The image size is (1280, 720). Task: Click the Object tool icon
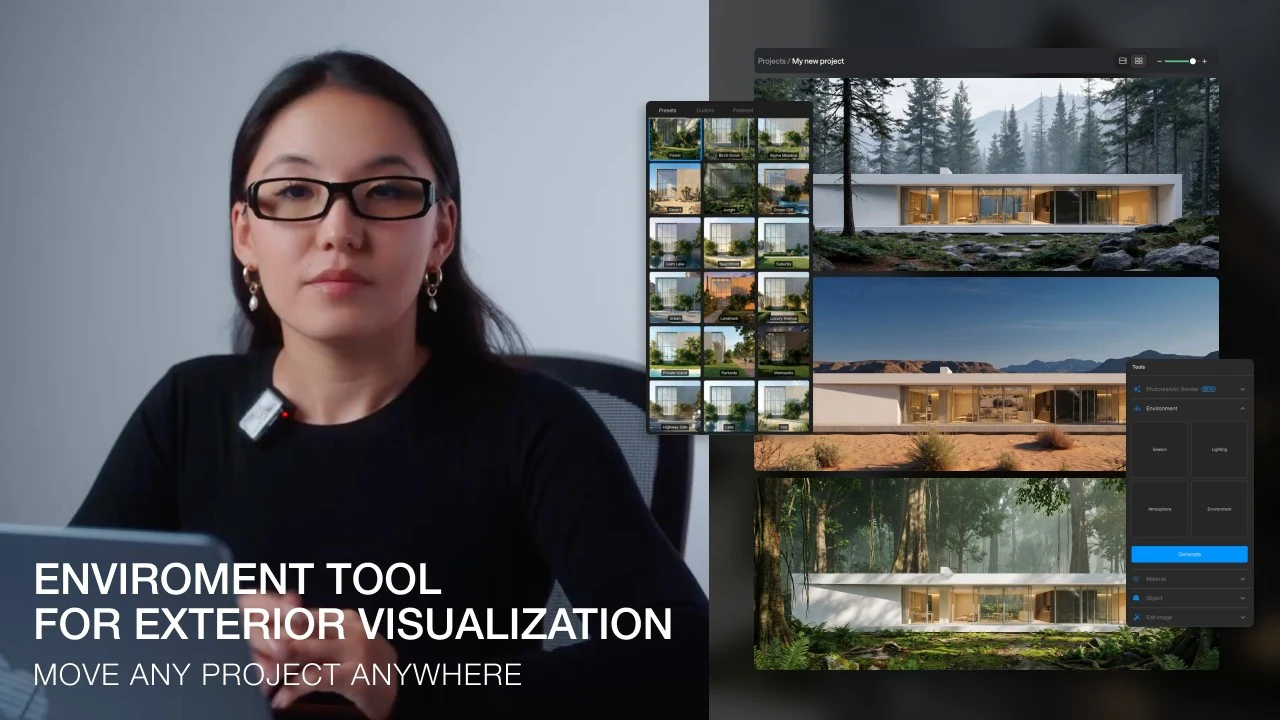pyautogui.click(x=1138, y=598)
